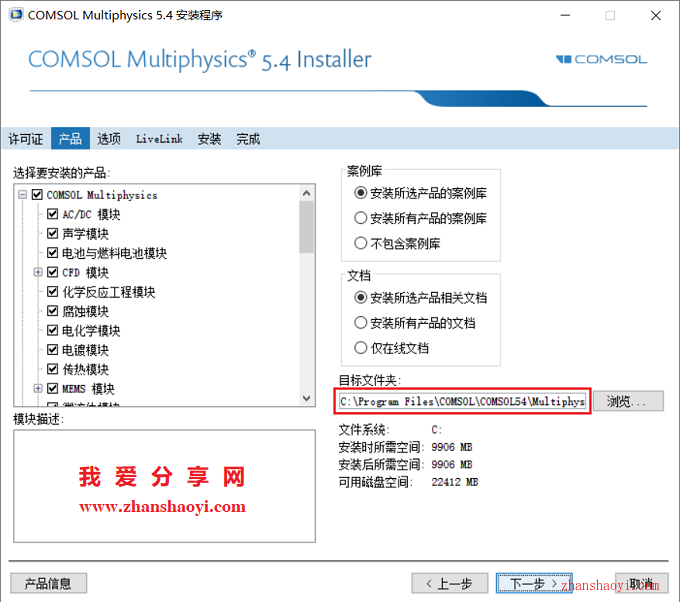Collapse the COMSOL Multiphysics tree node
This screenshot has width=680, height=602.
click(x=23, y=194)
